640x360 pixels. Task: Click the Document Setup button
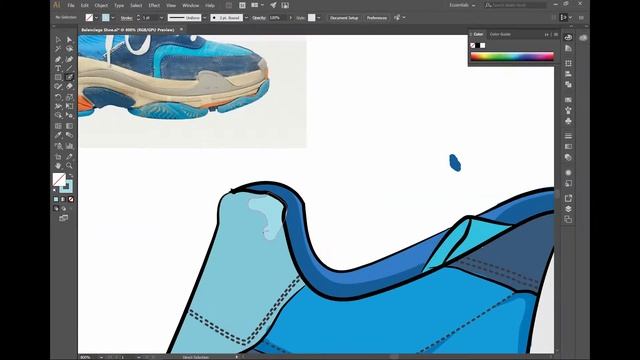tap(344, 18)
